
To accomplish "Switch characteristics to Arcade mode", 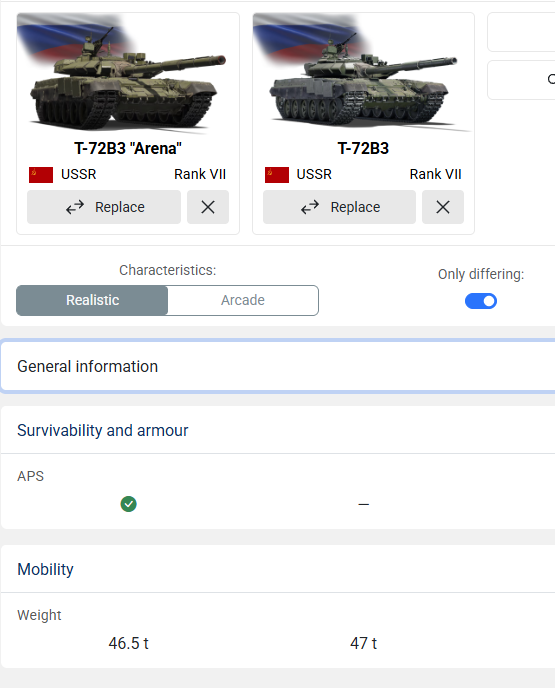I will [243, 300].
